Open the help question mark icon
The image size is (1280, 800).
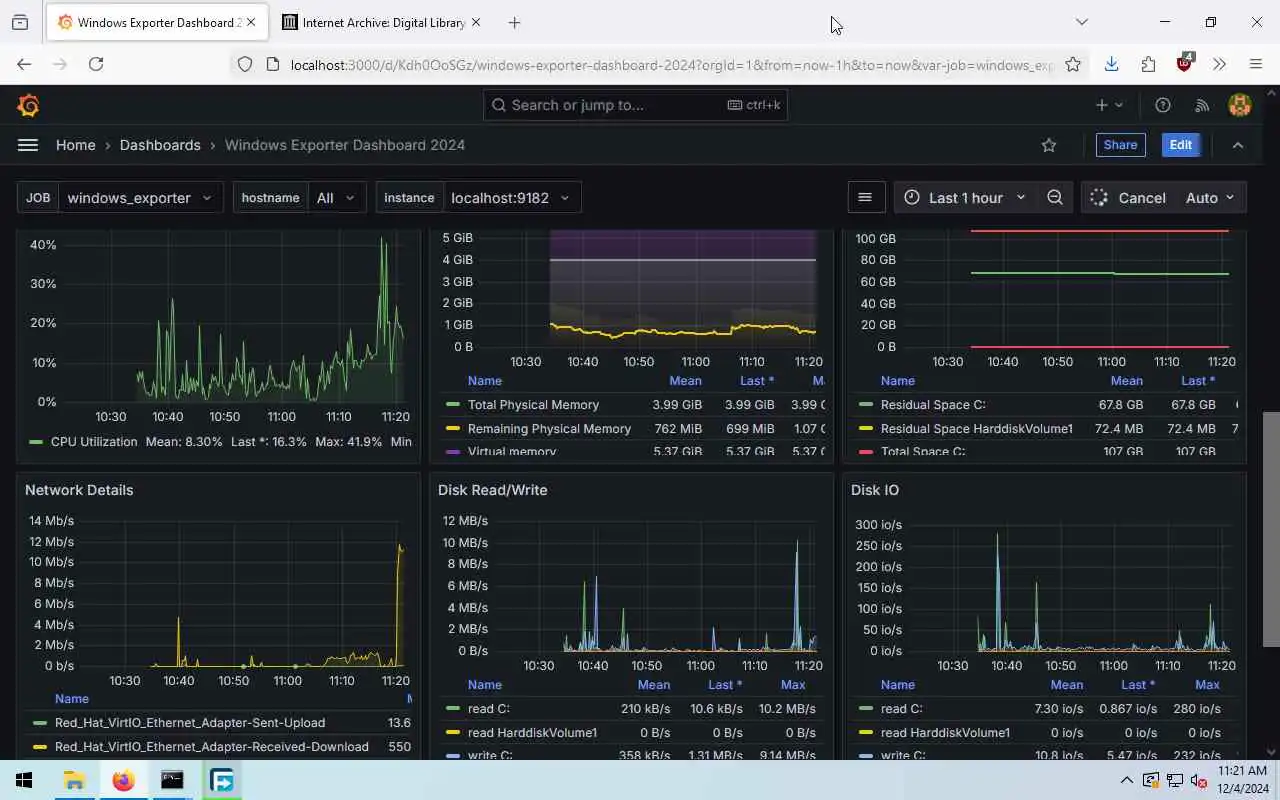coord(1163,105)
